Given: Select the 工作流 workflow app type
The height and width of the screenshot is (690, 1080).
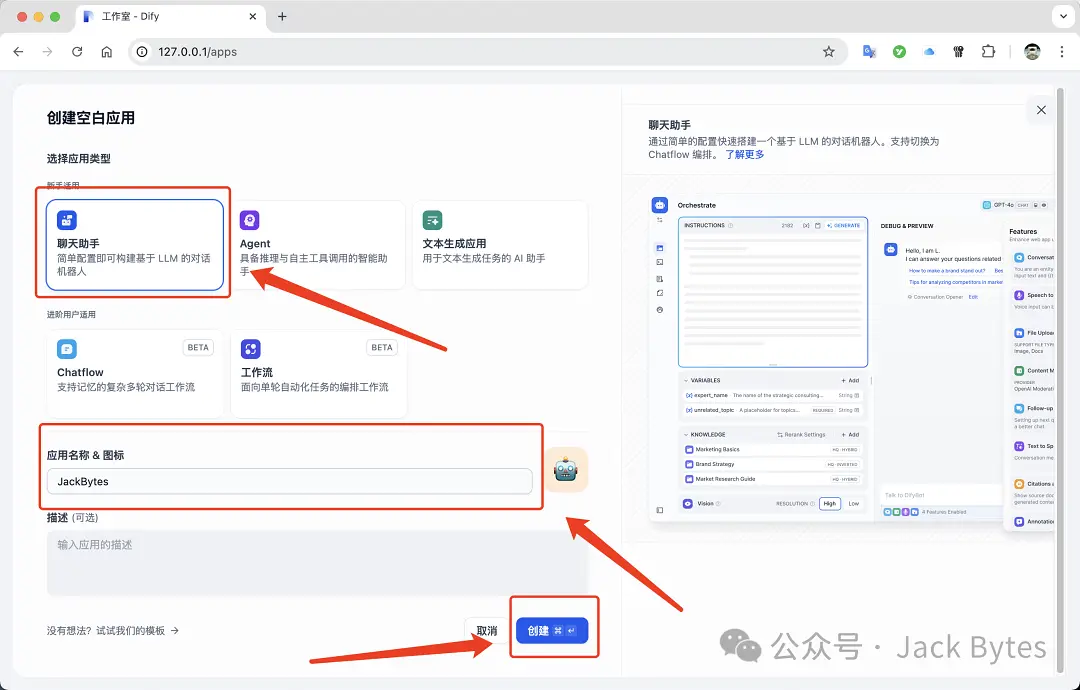Looking at the screenshot, I should tap(318, 373).
